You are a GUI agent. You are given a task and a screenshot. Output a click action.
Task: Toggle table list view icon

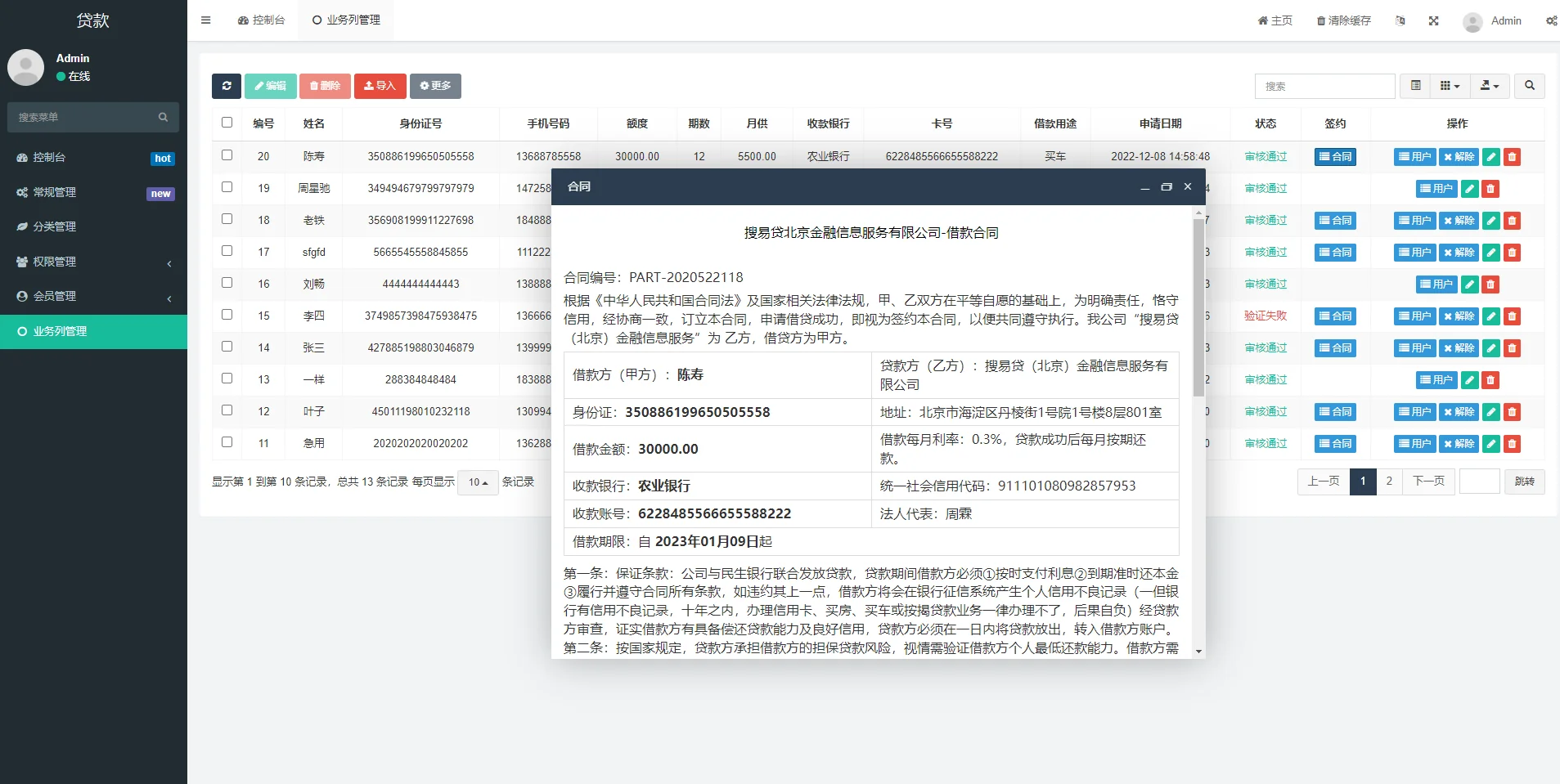coord(1415,86)
